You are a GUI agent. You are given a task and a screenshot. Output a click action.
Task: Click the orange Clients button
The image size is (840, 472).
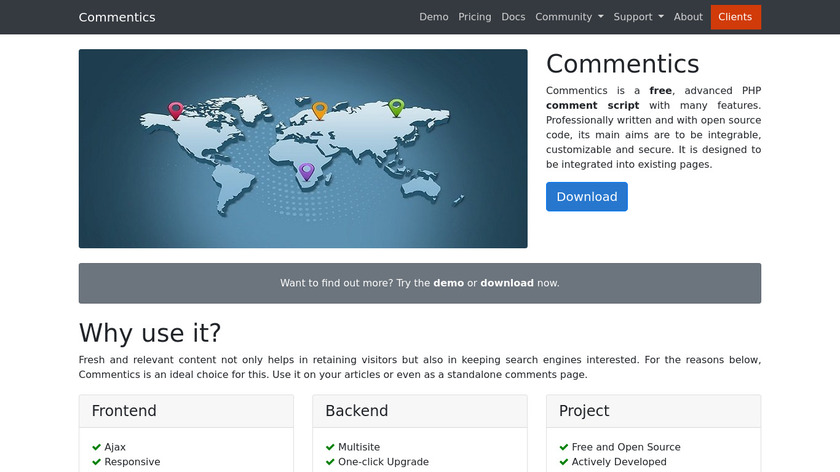click(736, 17)
